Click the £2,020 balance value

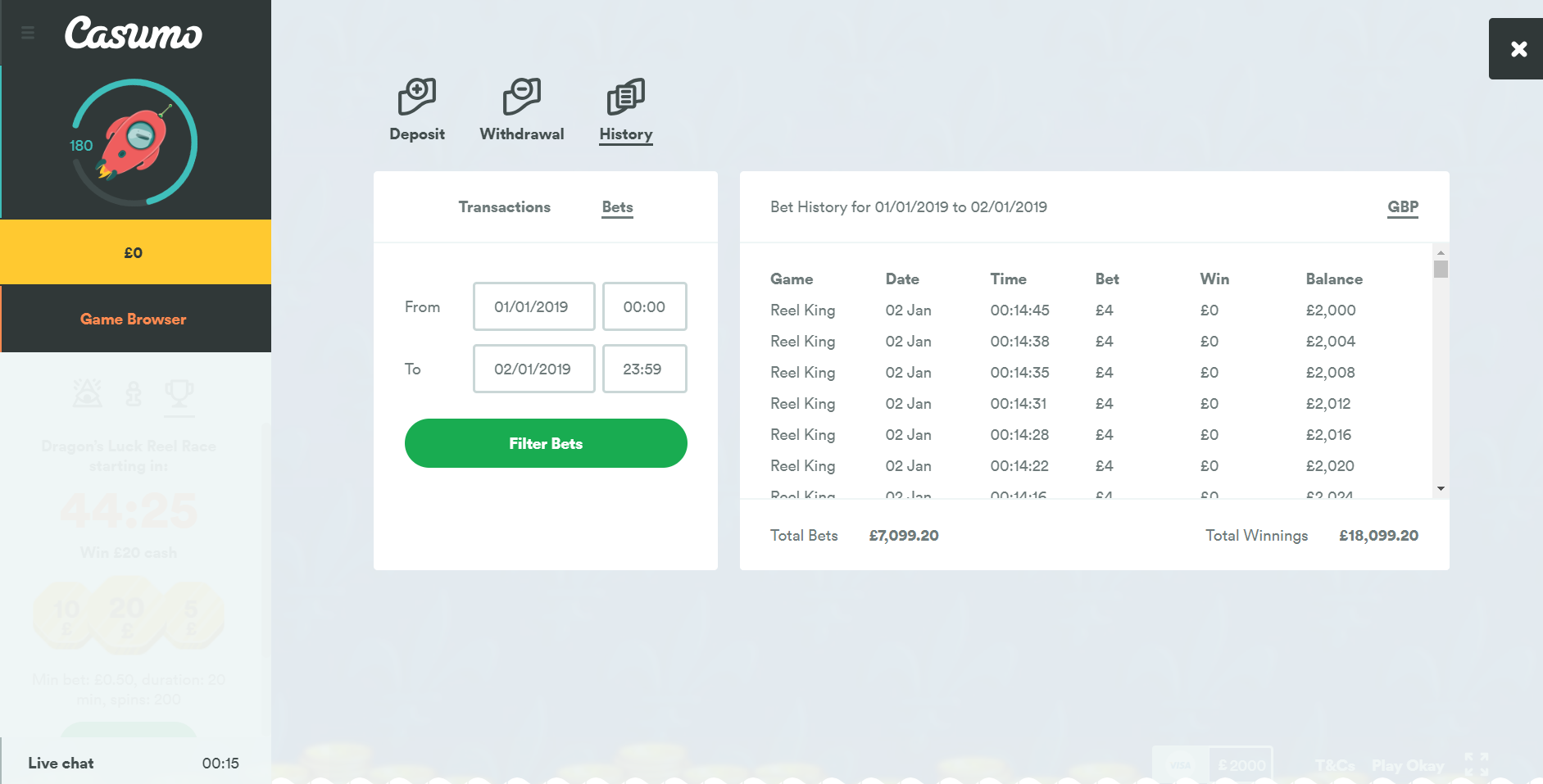tap(1330, 466)
